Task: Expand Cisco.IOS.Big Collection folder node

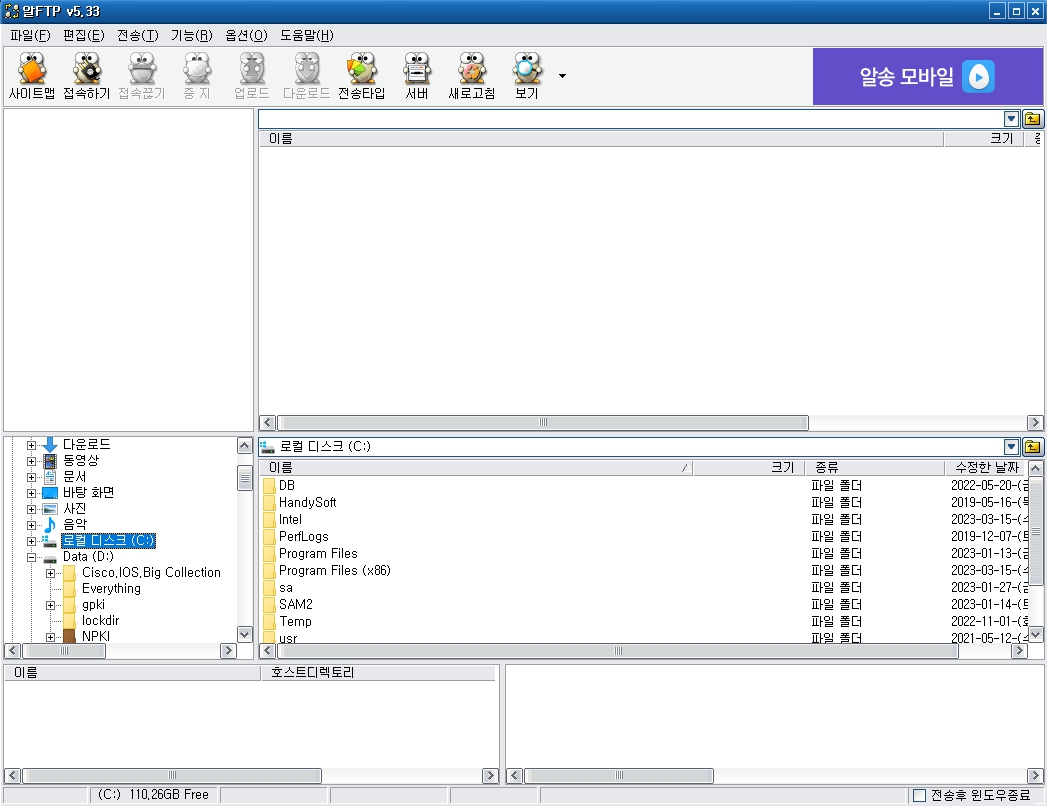Action: point(50,573)
